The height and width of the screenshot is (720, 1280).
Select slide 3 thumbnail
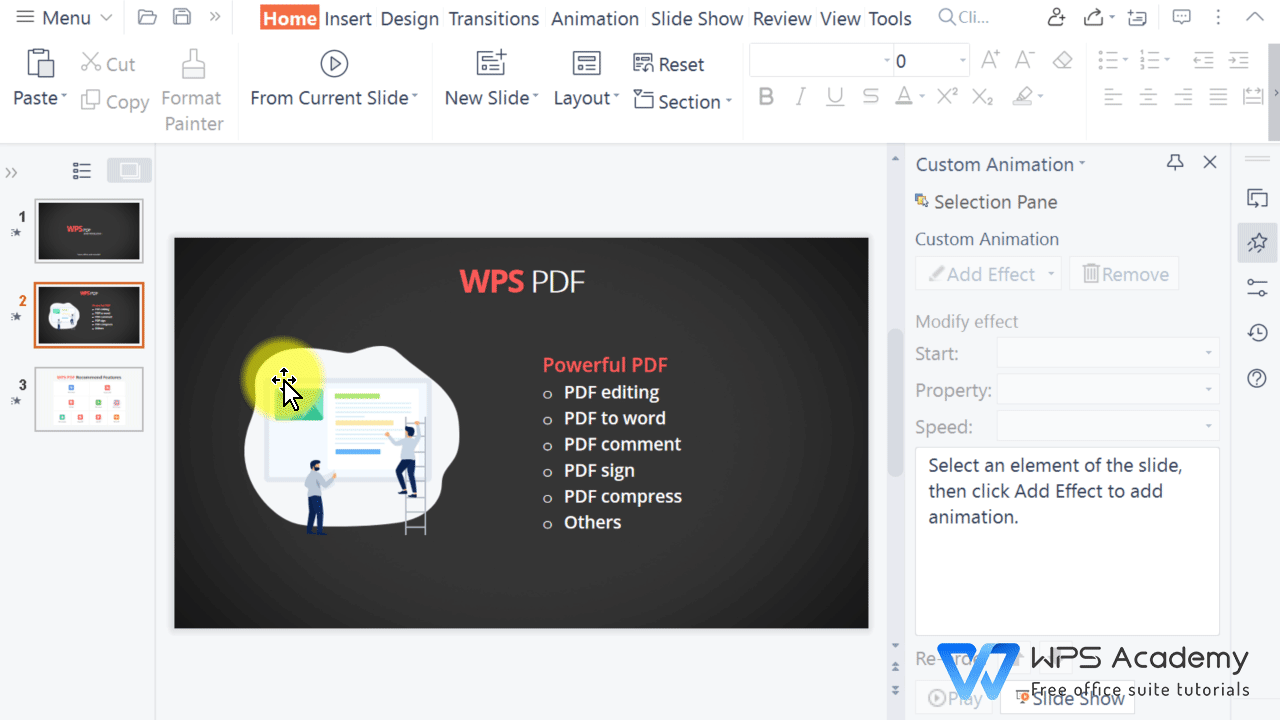point(89,399)
